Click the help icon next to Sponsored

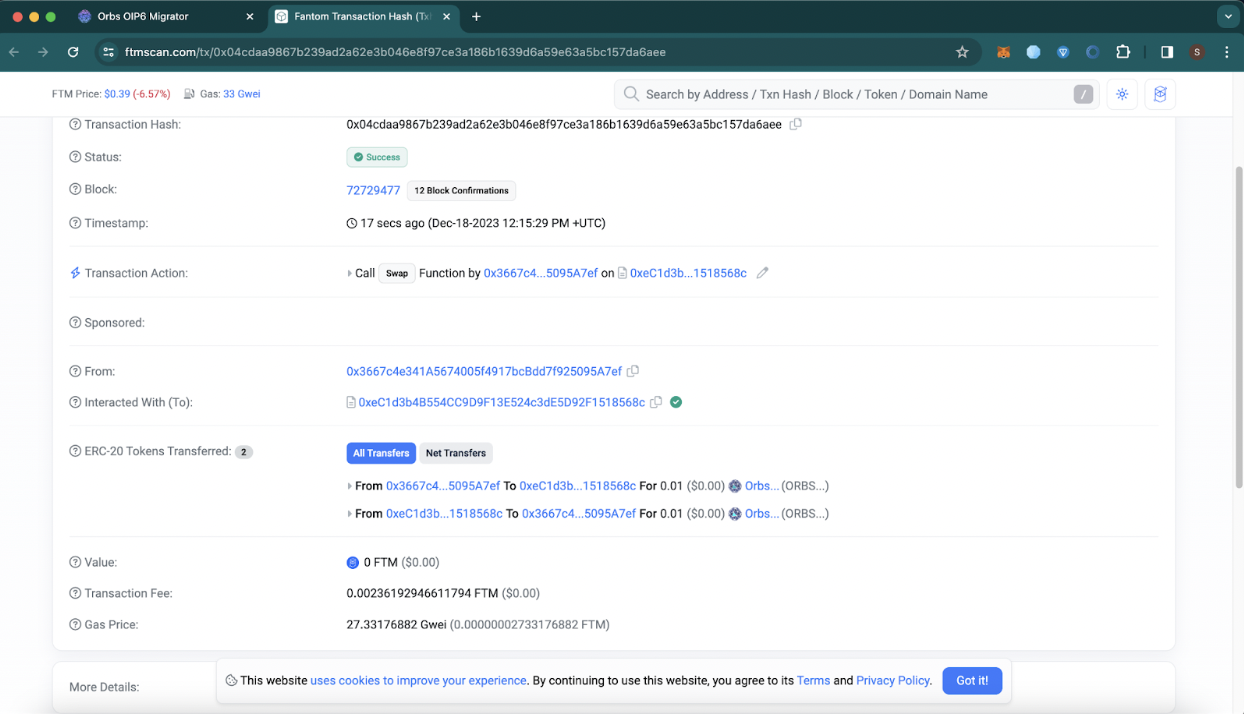[x=75, y=323]
